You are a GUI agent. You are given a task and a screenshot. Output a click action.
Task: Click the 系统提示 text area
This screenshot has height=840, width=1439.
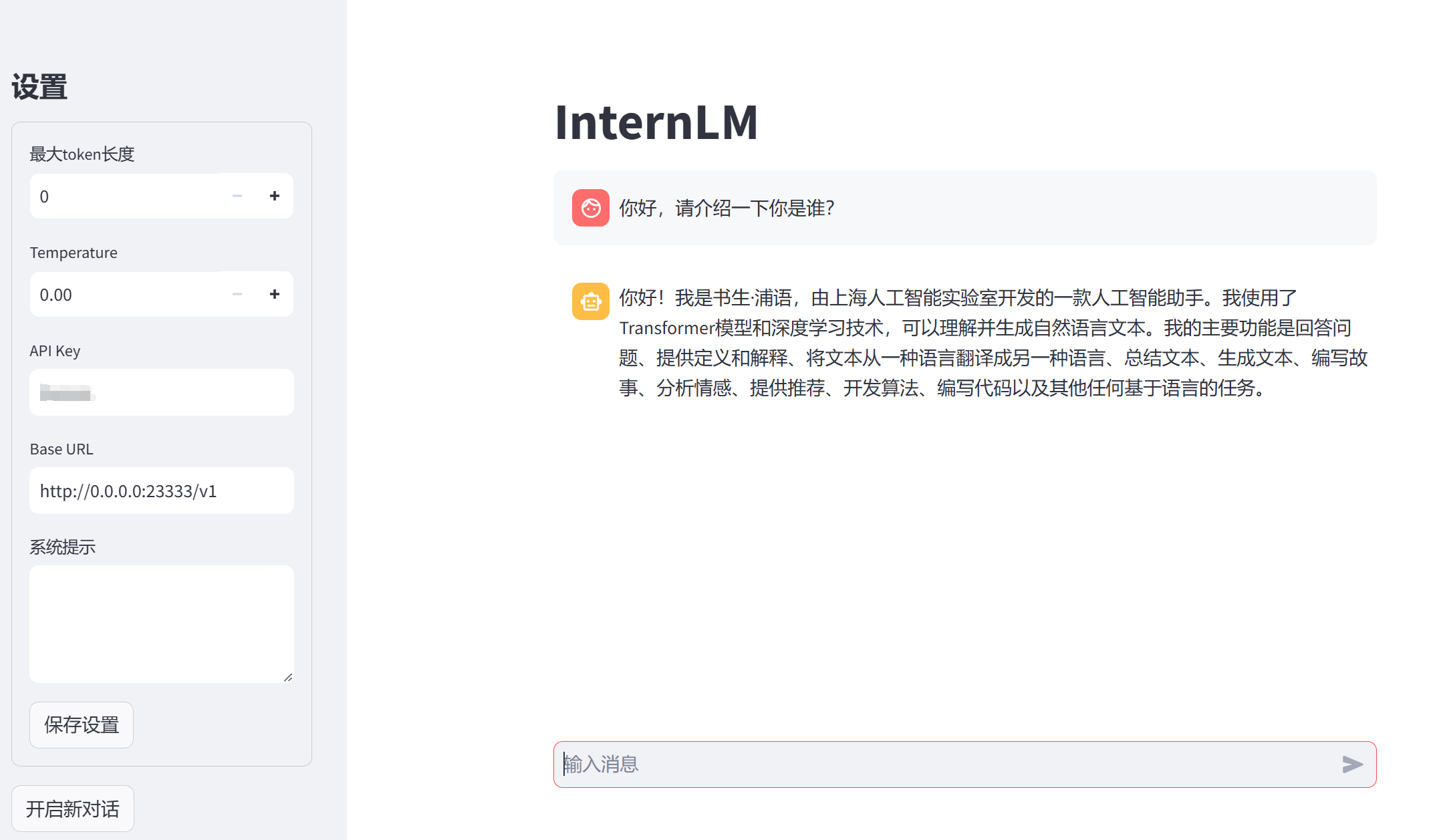(x=162, y=624)
